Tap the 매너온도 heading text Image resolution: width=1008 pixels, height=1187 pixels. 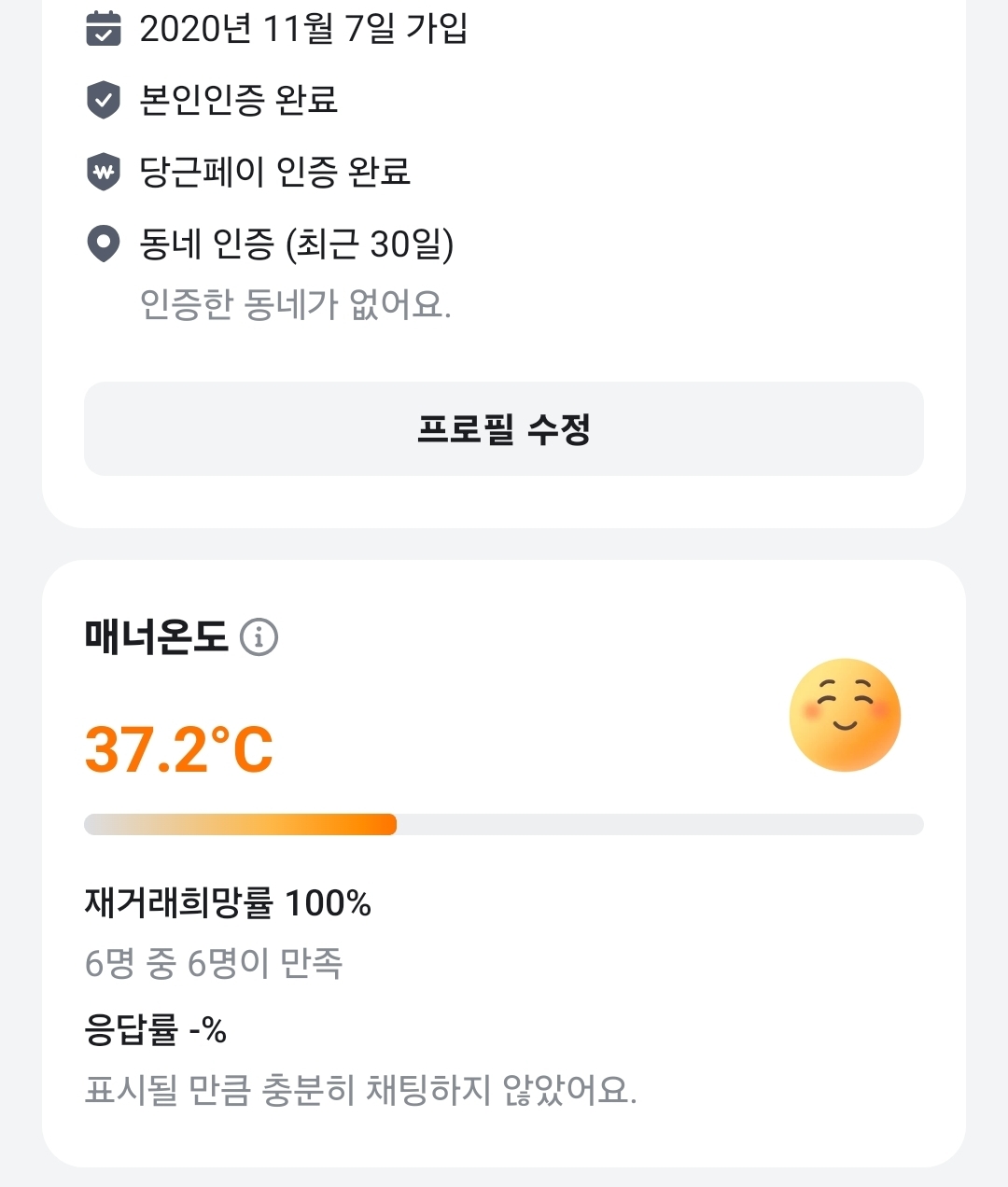(156, 637)
